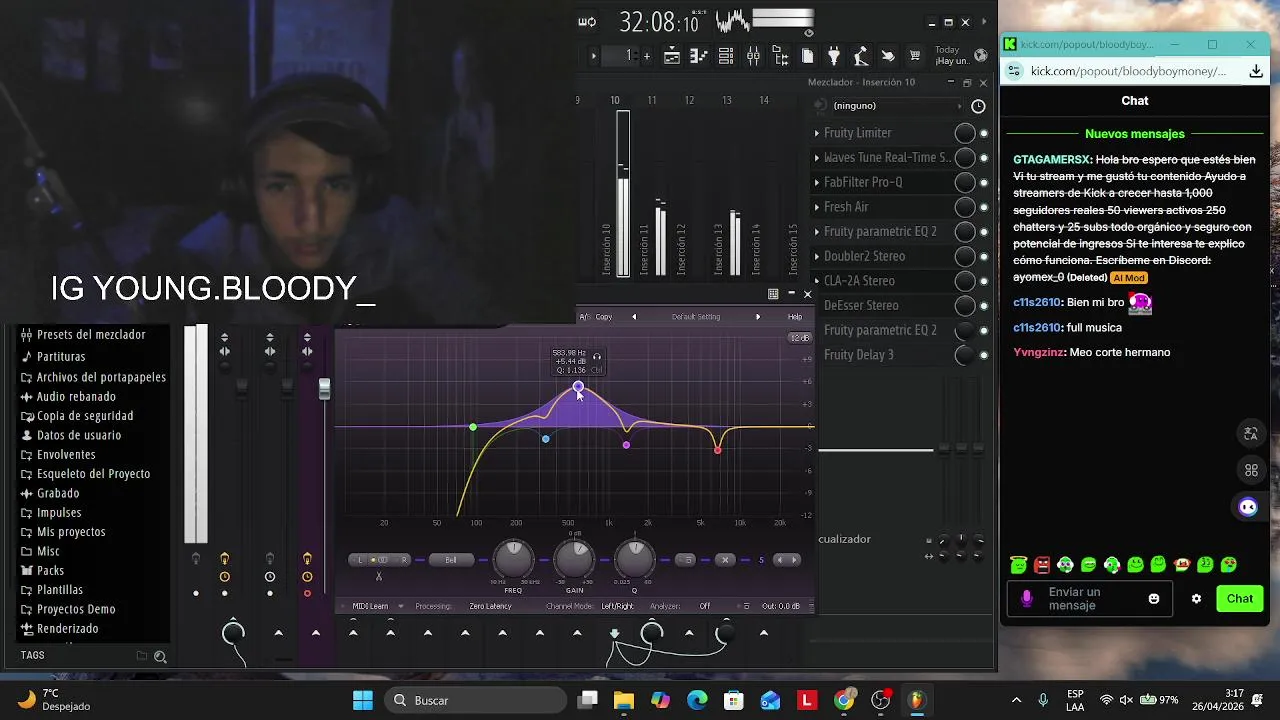The width and height of the screenshot is (1280, 720).
Task: Open the content library shopping cart icon
Action: 915,55
